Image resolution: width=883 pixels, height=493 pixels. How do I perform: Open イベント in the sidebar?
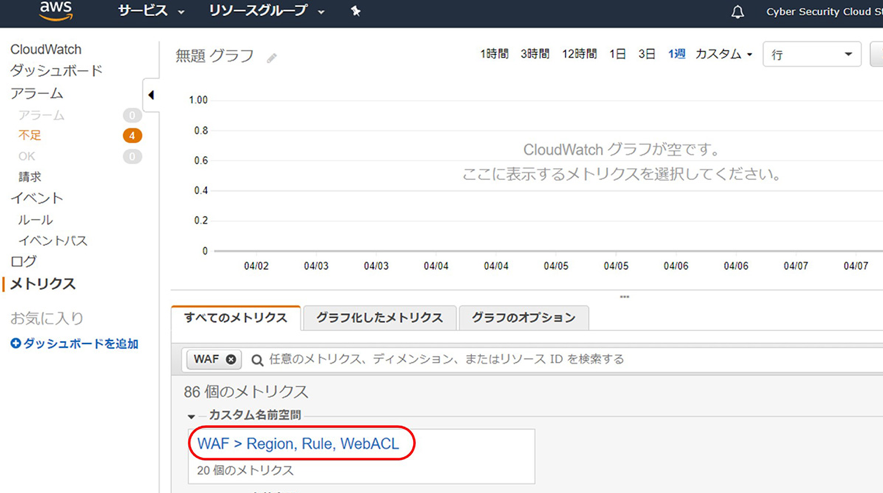tap(37, 198)
